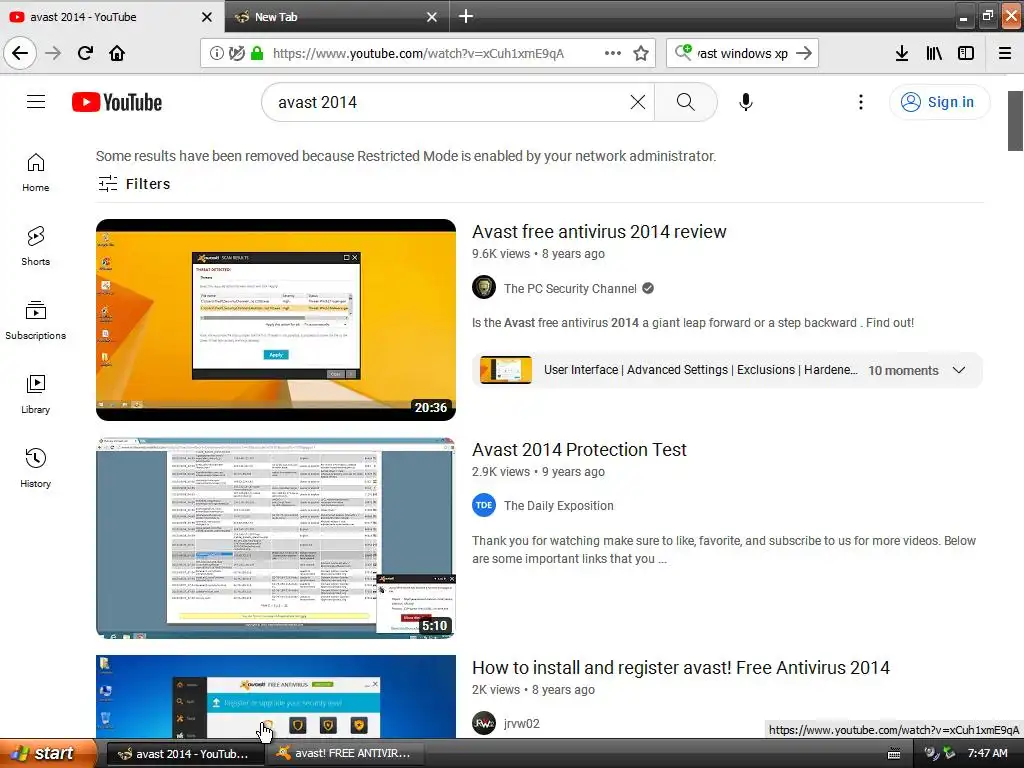Visit The Daily Exposition channel name
Viewport: 1024px width, 768px height.
coord(558,505)
